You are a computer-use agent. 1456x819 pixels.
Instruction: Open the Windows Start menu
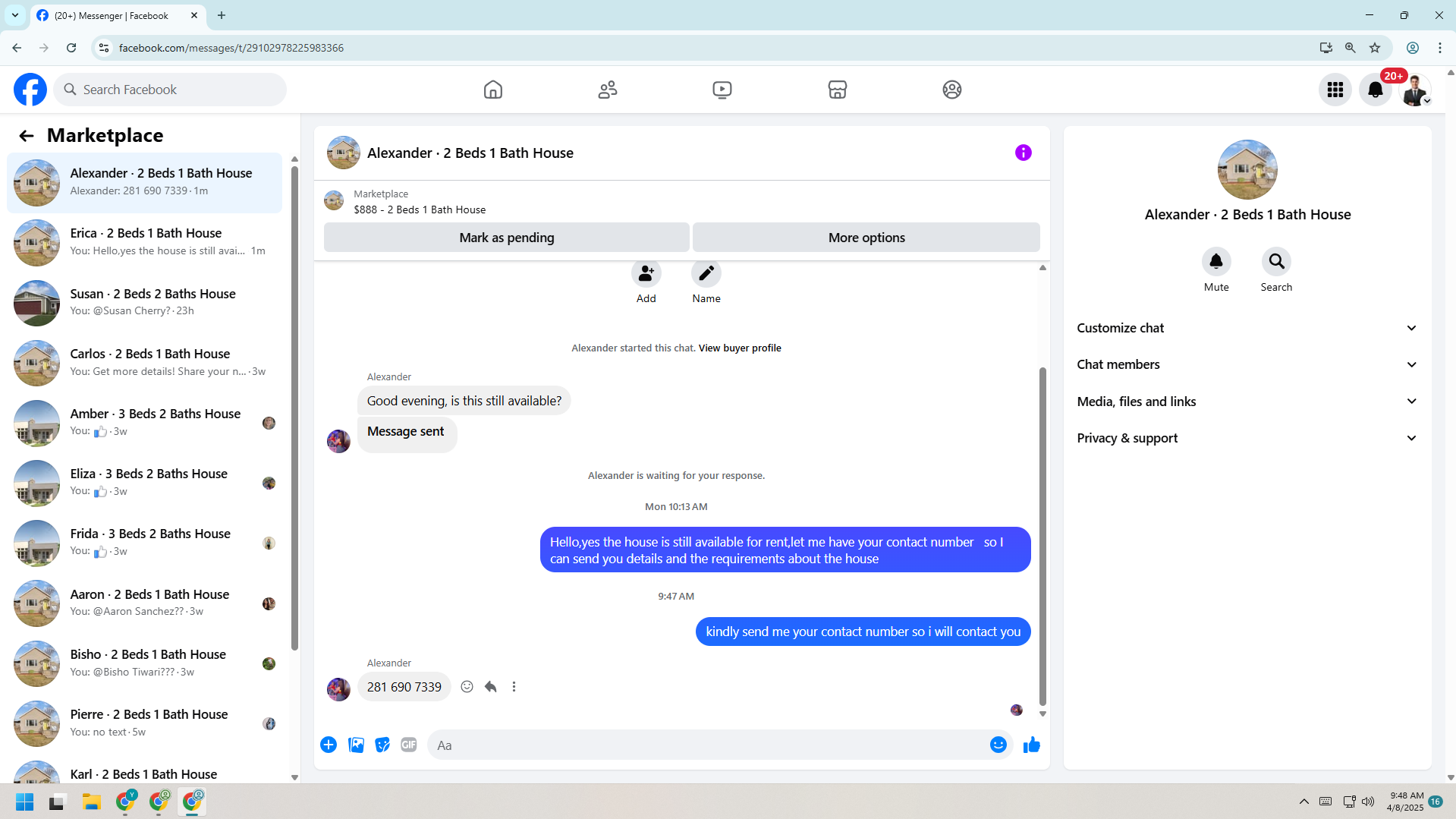(25, 802)
